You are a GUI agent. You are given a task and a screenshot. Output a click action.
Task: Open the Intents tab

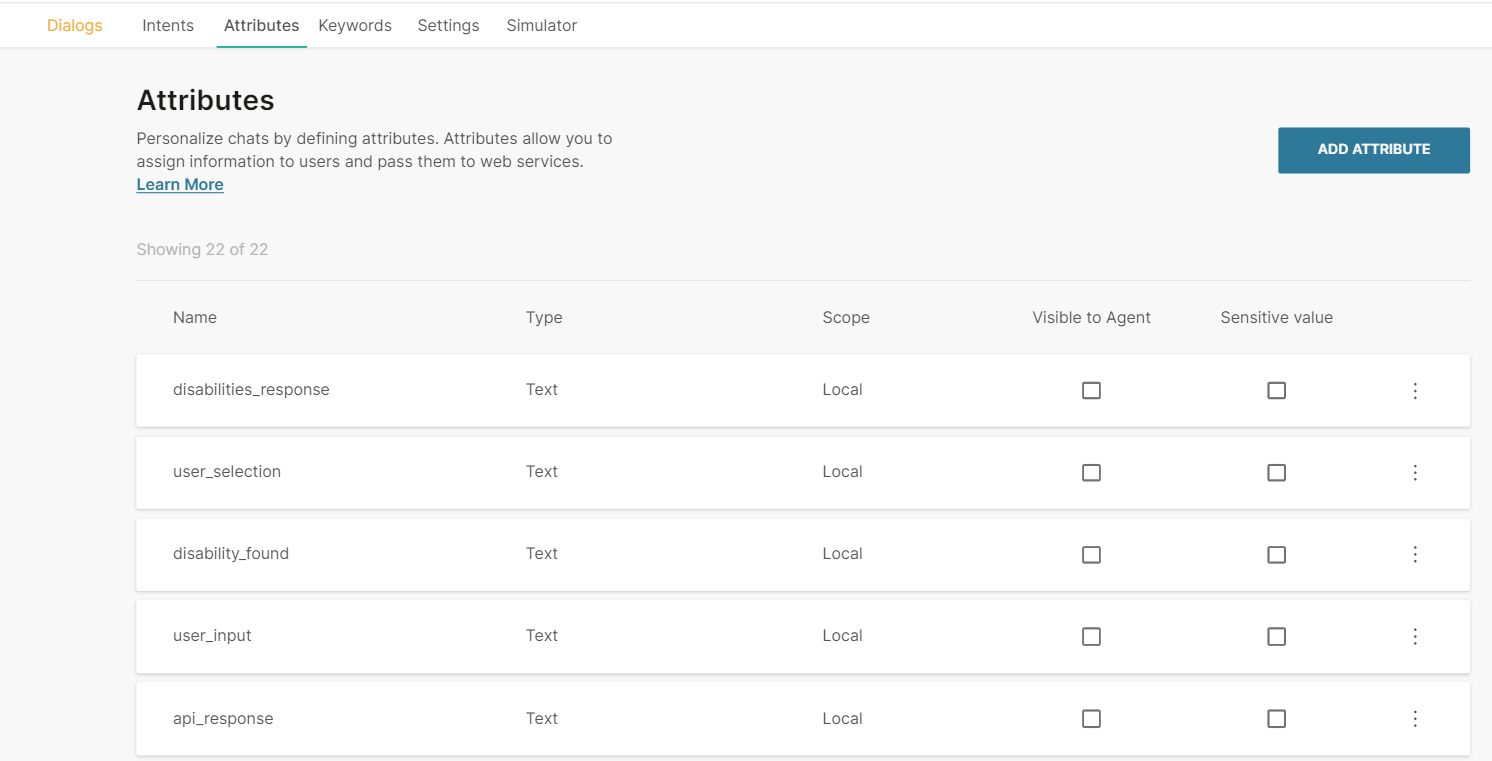click(x=168, y=26)
